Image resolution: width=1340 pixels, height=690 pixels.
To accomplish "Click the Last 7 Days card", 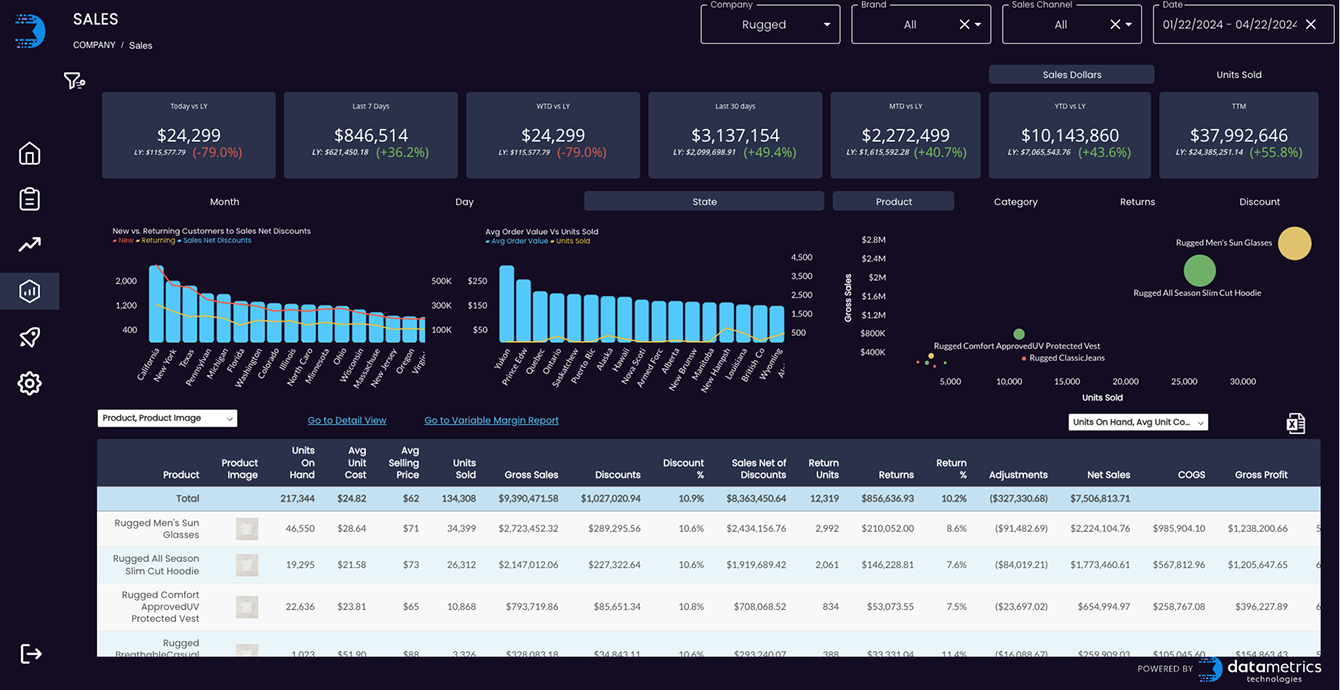I will 371,135.
